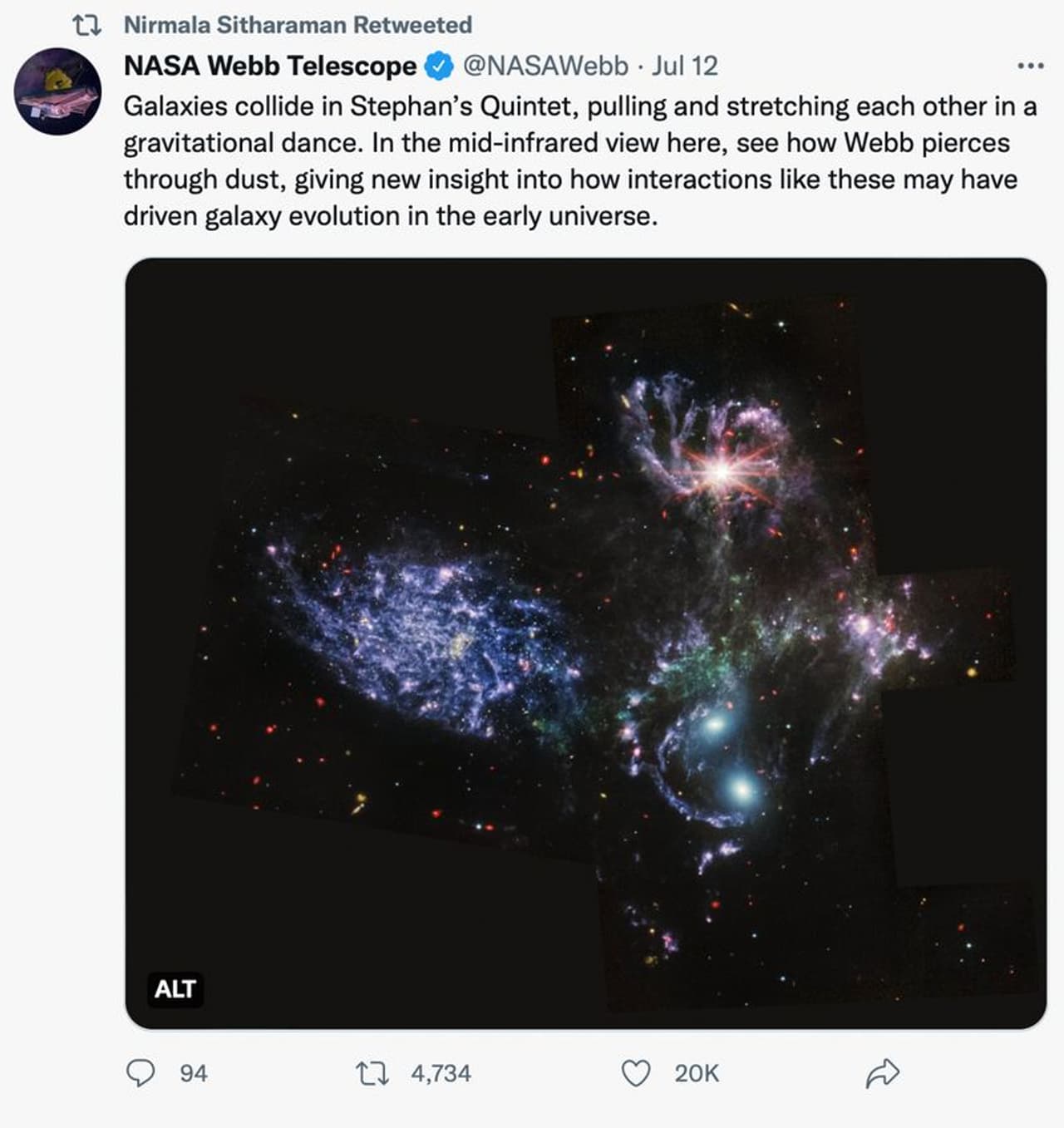Viewport: 1064px width, 1128px height.
Task: Share the tweet using the share arrow icon
Action: pos(882,1073)
